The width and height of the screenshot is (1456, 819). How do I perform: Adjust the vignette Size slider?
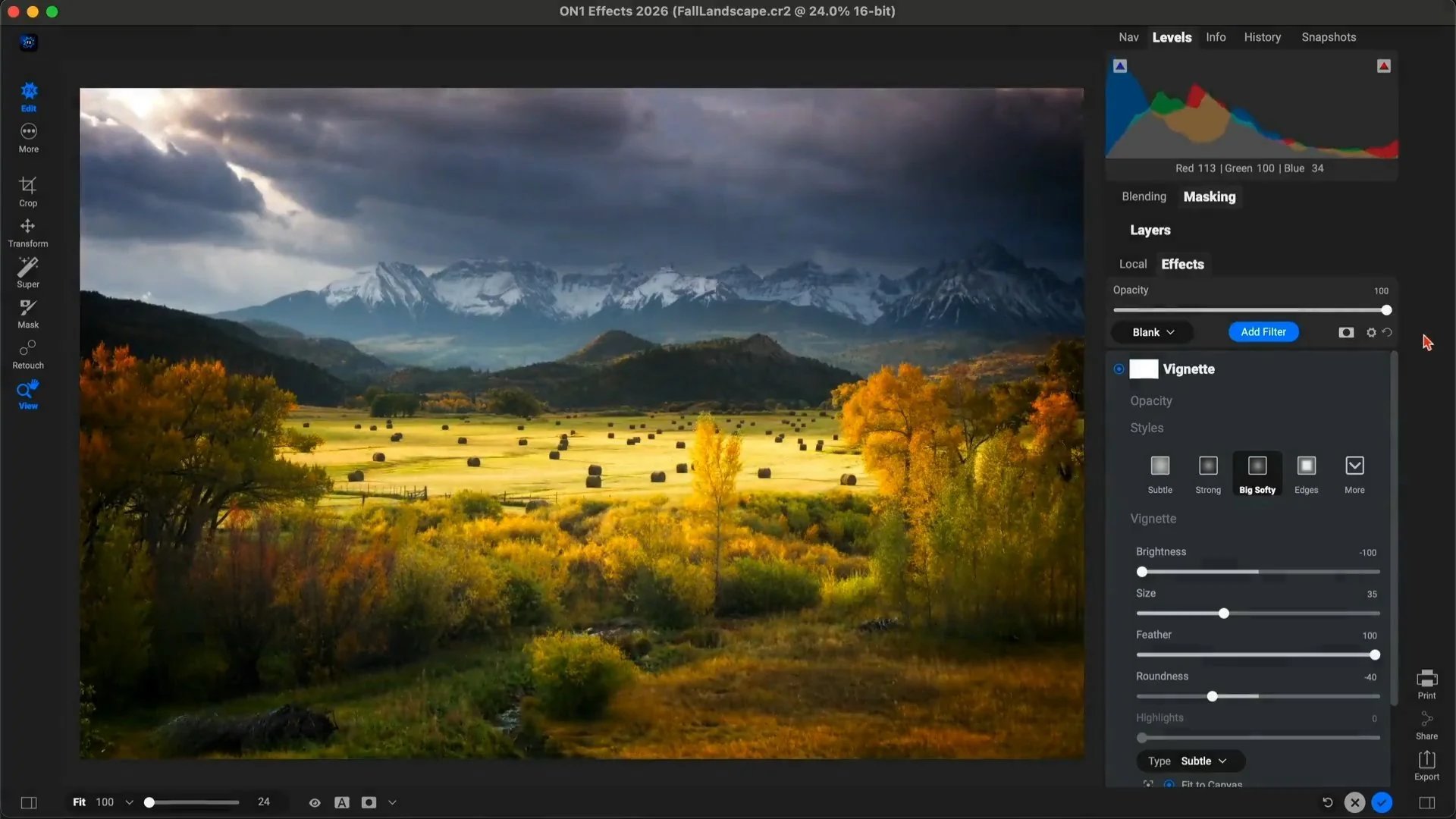(x=1223, y=613)
